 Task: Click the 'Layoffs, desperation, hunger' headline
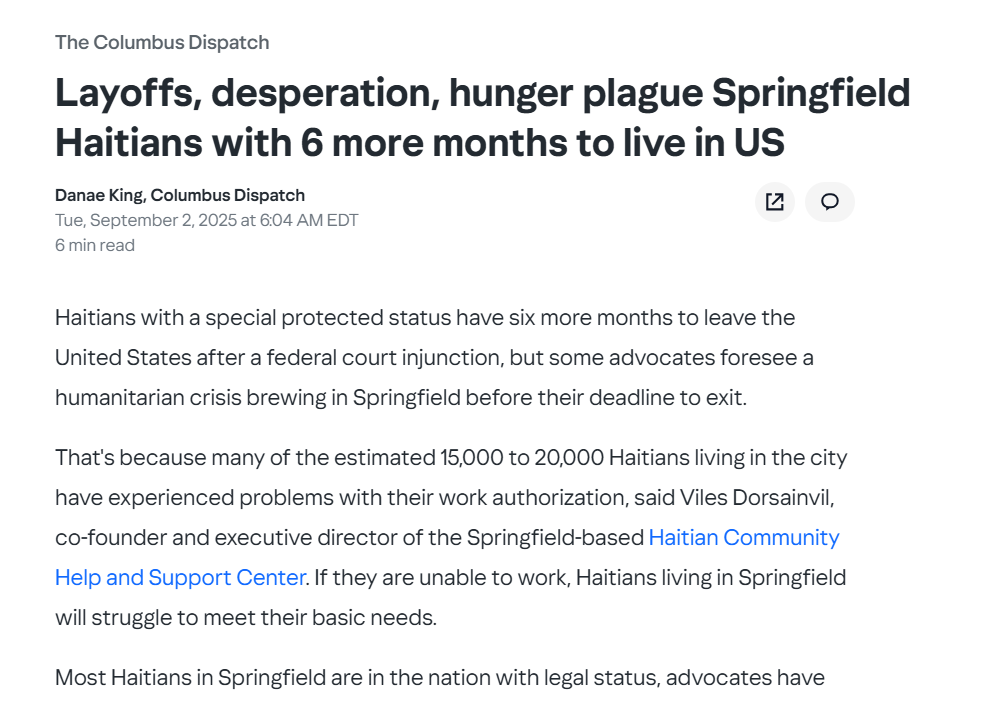click(482, 117)
